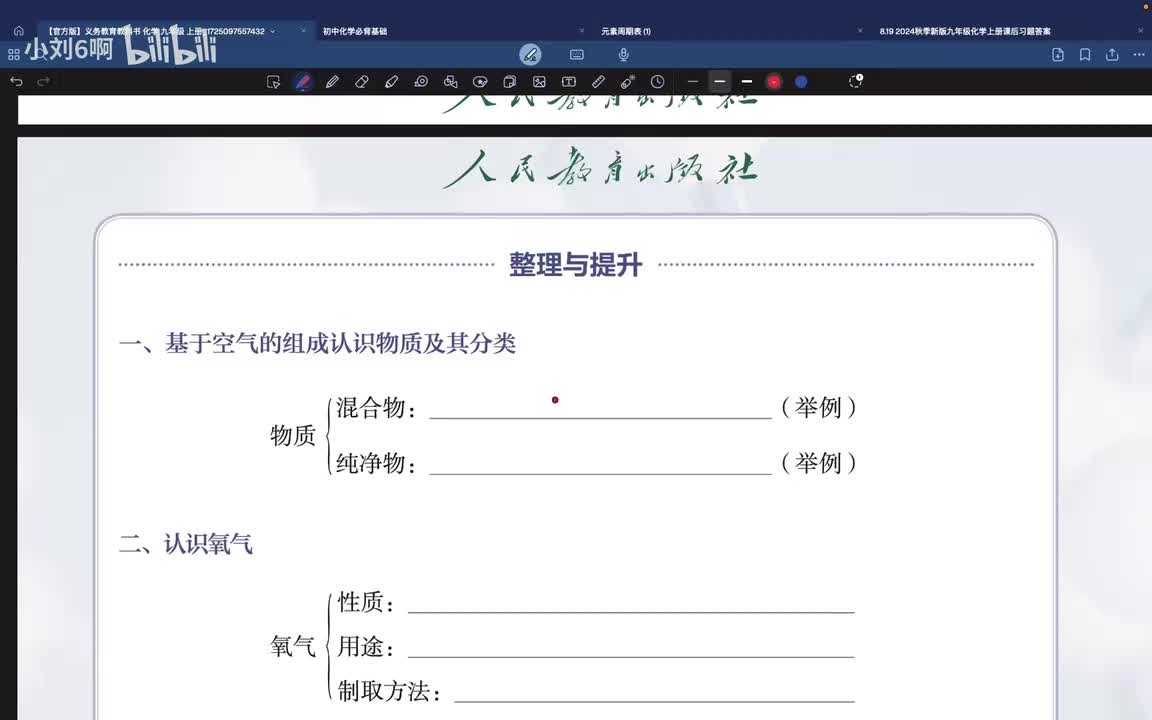Viewport: 1152px width, 720px height.
Task: Activate the laser pointer tool
Action: tap(627, 82)
